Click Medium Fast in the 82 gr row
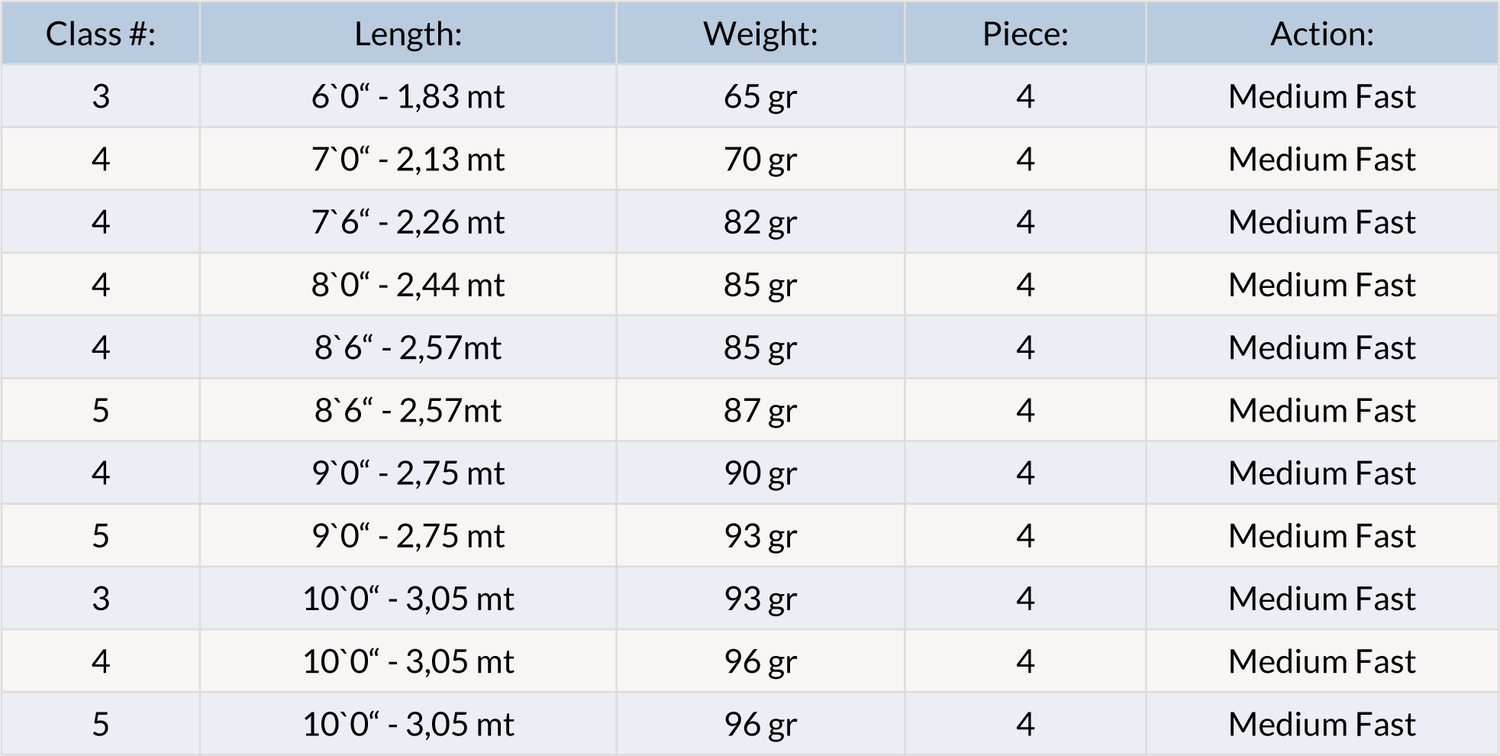 (x=1322, y=222)
